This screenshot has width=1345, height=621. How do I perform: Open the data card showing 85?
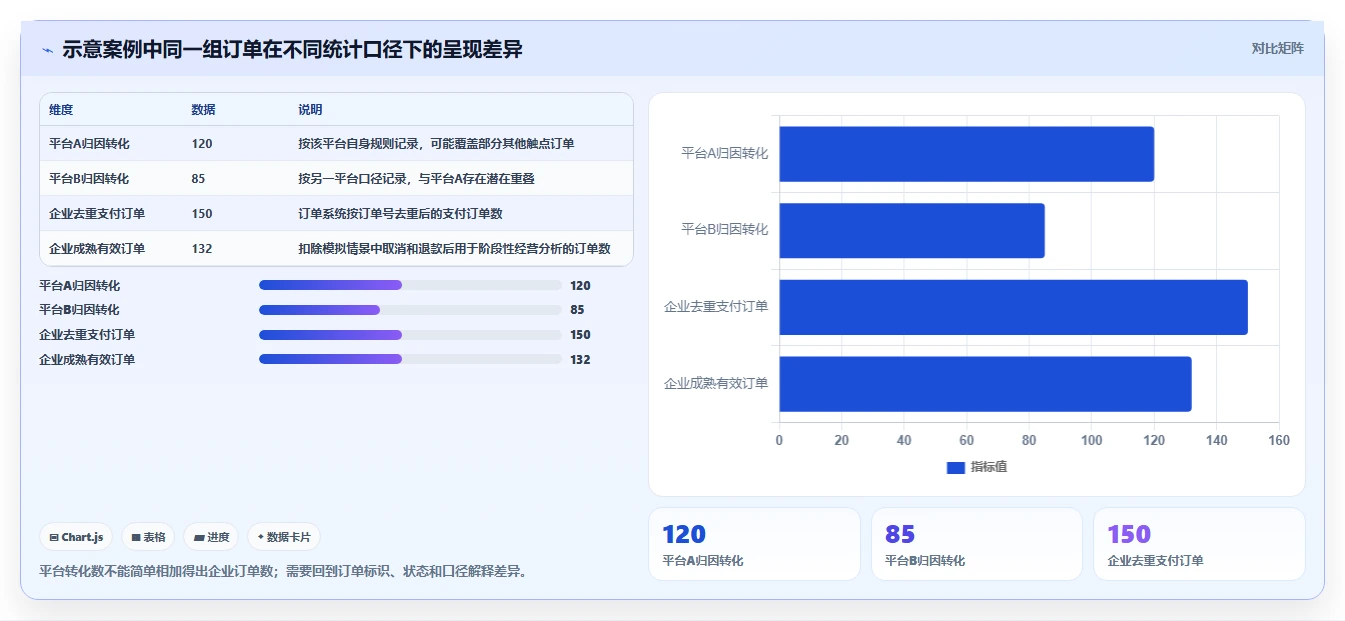(976, 544)
